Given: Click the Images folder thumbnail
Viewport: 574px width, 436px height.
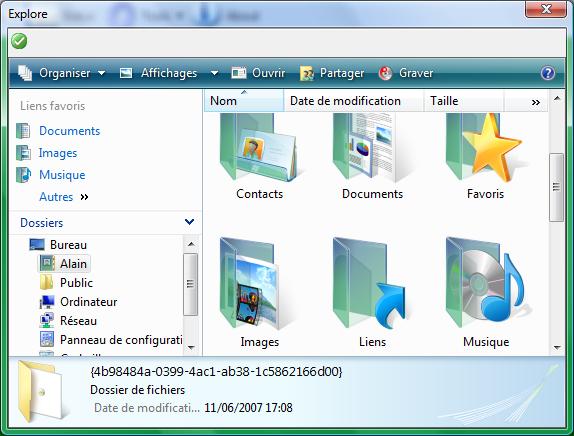Looking at the screenshot, I should point(250,283).
